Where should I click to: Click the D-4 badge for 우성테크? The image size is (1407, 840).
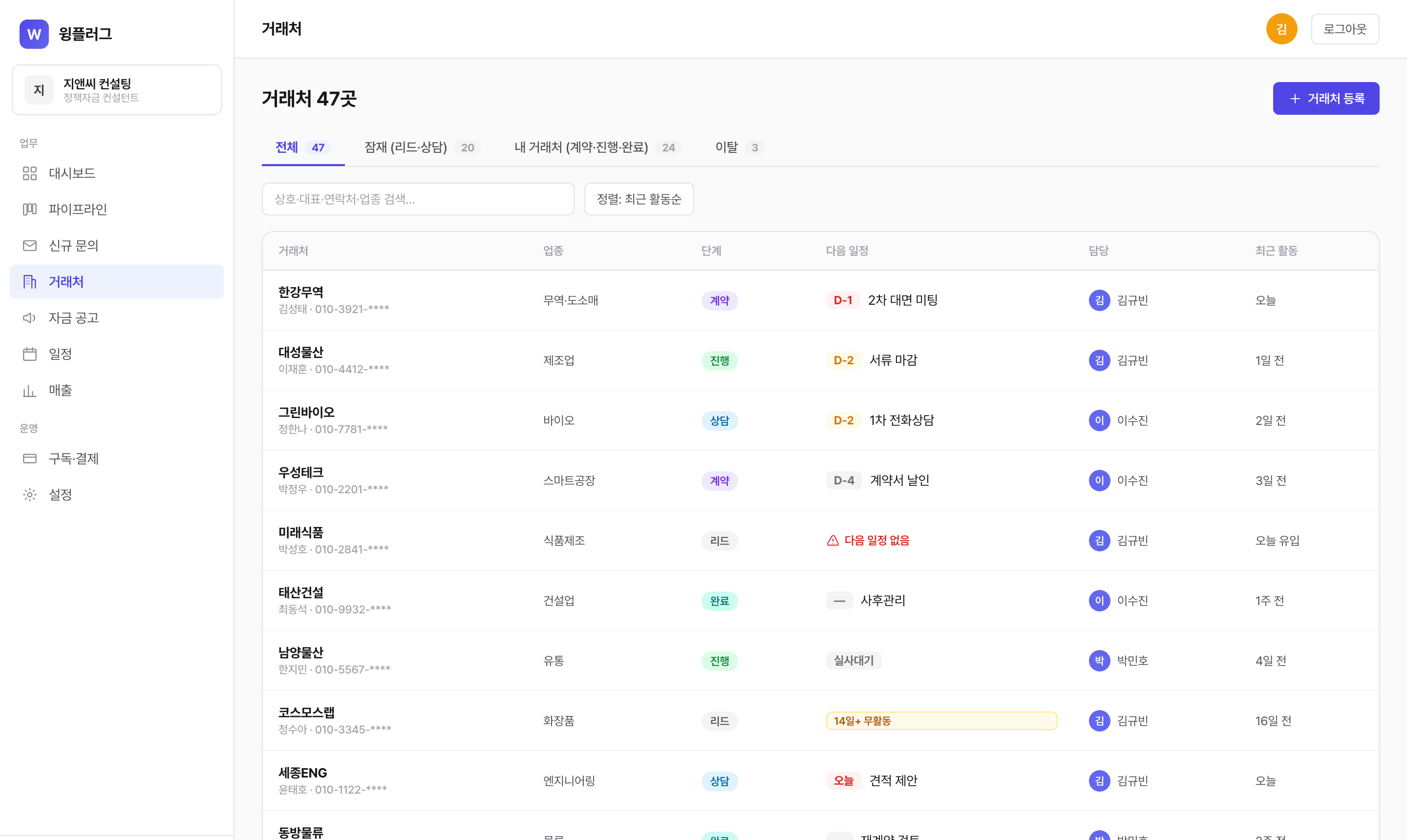point(844,481)
